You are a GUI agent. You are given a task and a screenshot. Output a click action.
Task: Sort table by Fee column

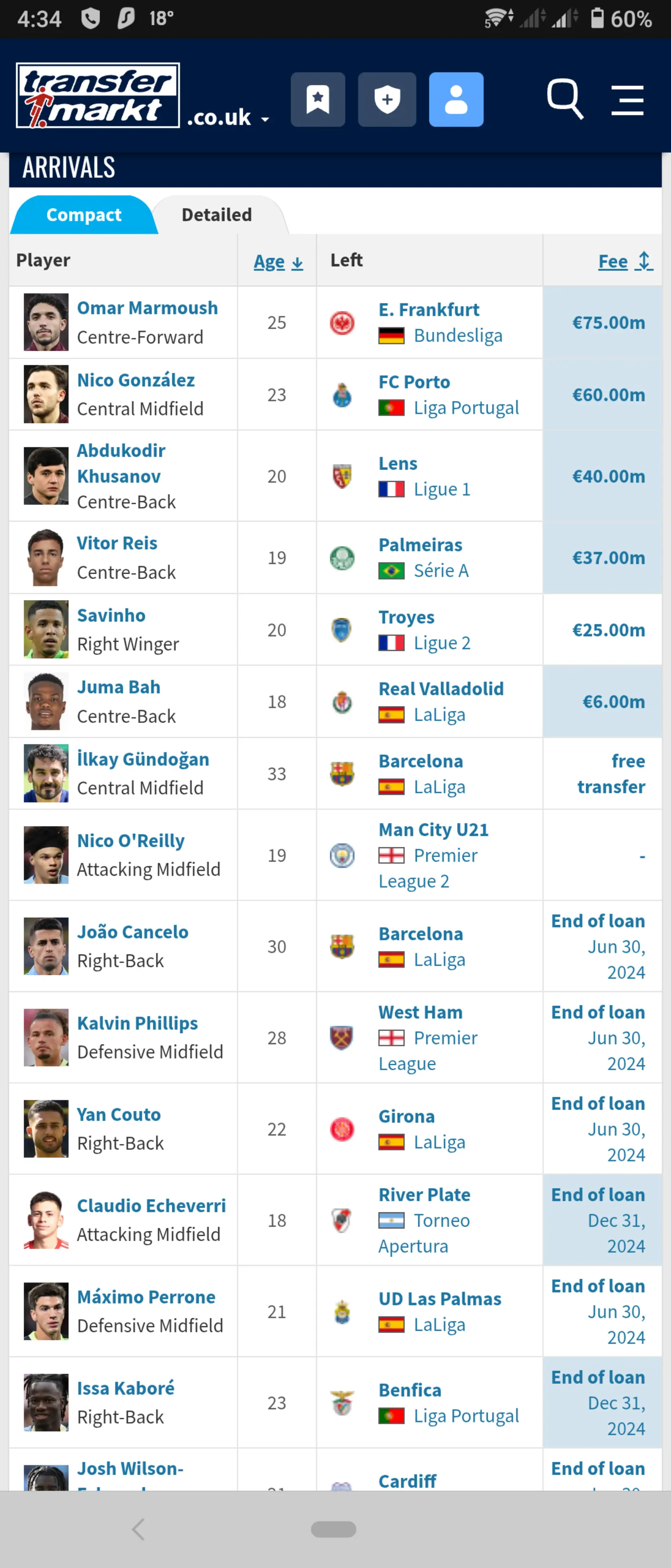pos(625,261)
